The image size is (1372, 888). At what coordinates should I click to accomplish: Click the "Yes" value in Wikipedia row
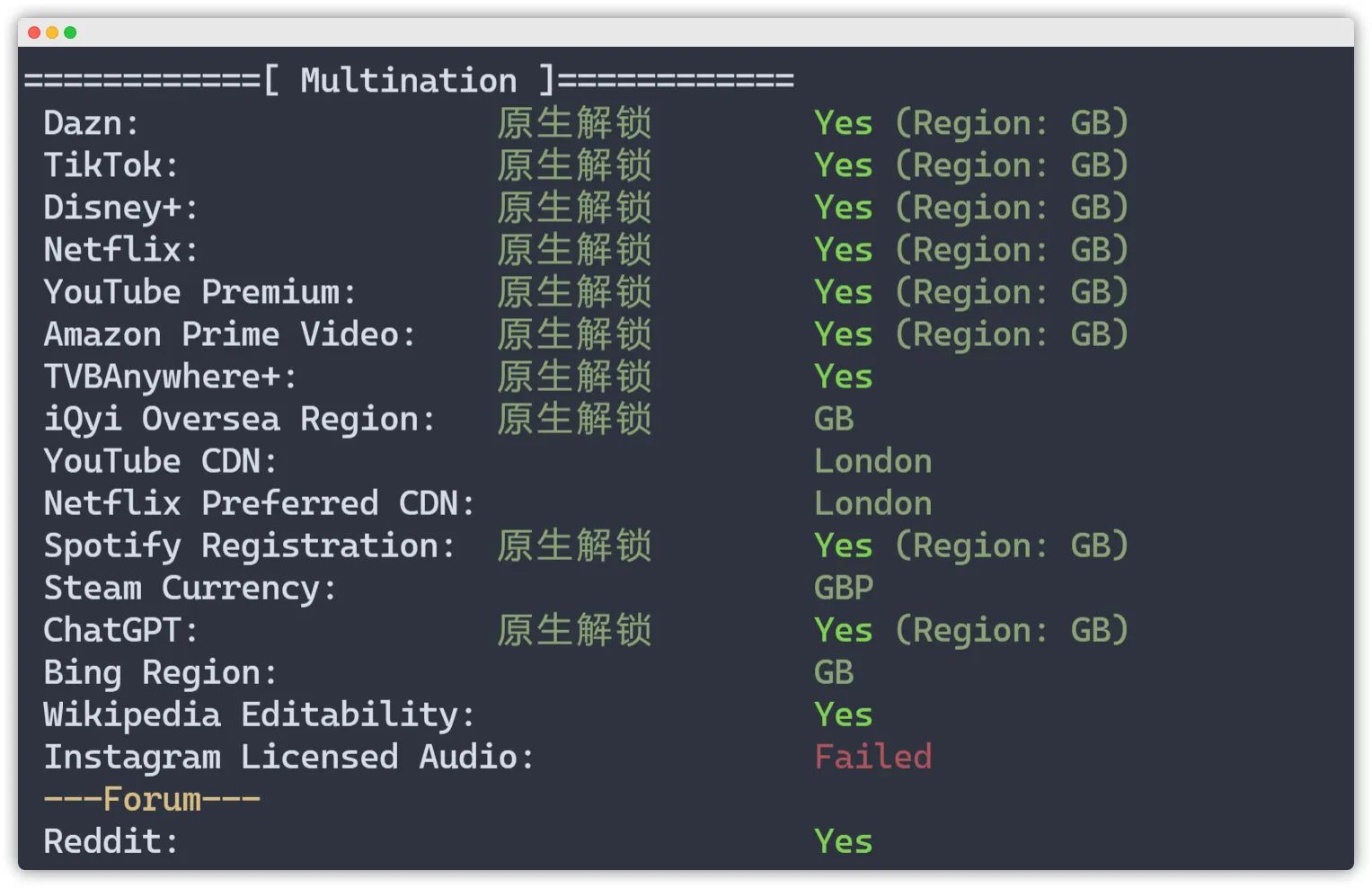(x=844, y=715)
